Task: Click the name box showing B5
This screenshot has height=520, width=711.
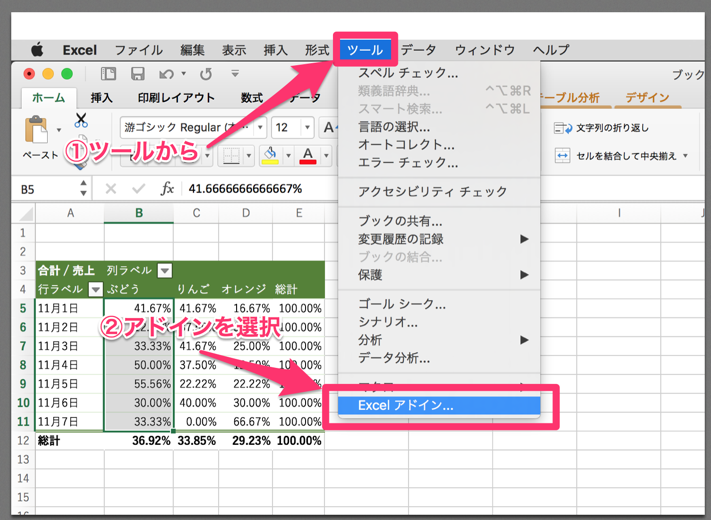Action: point(48,189)
